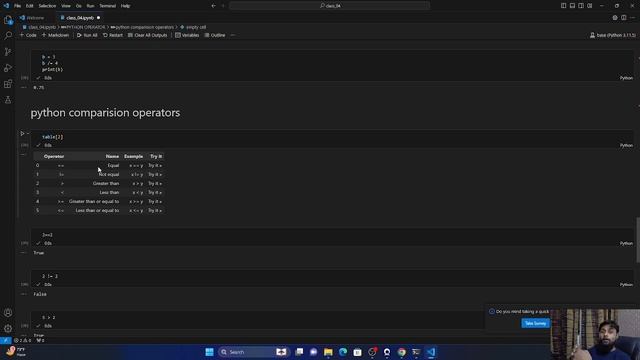Add a new Markdown cell
The image size is (640, 360).
56,36
